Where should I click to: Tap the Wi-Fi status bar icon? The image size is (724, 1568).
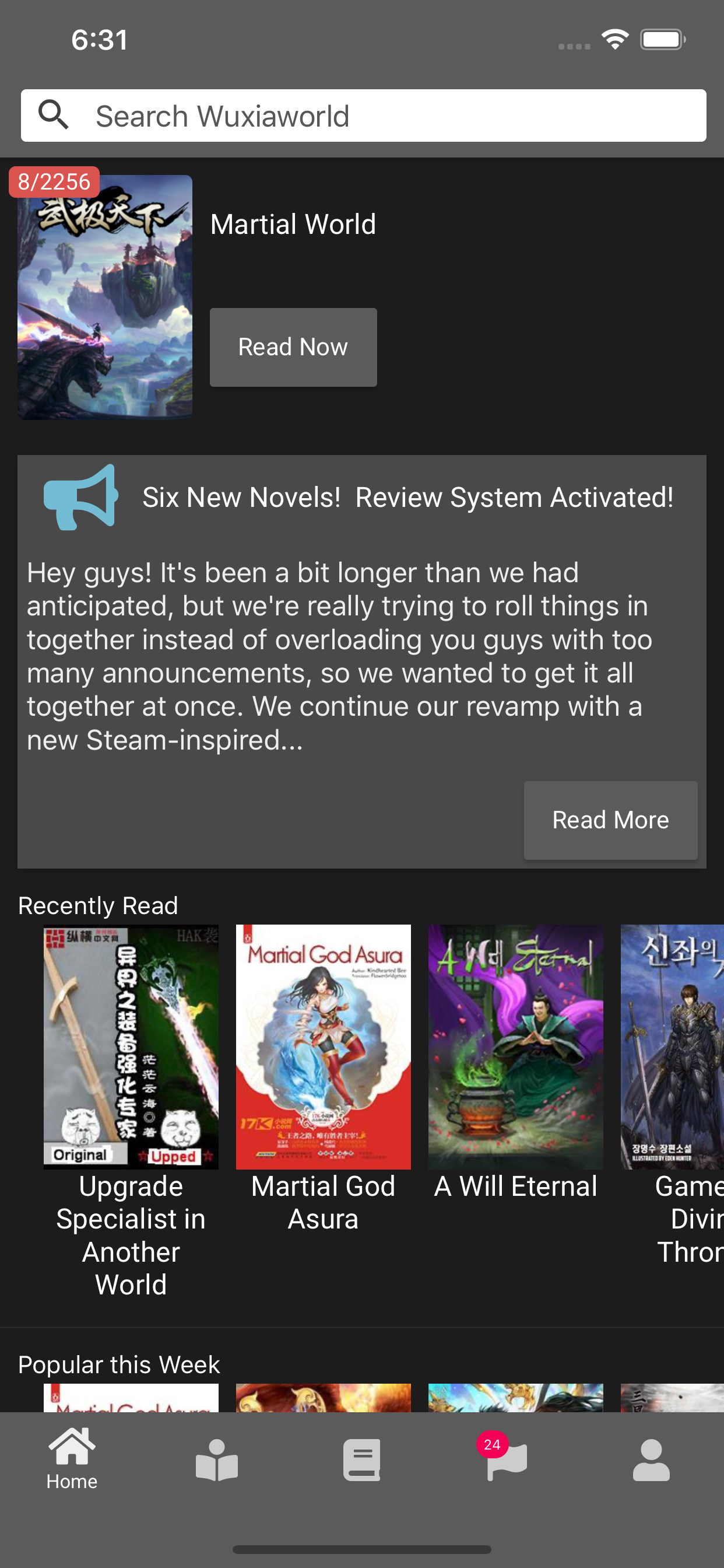615,40
